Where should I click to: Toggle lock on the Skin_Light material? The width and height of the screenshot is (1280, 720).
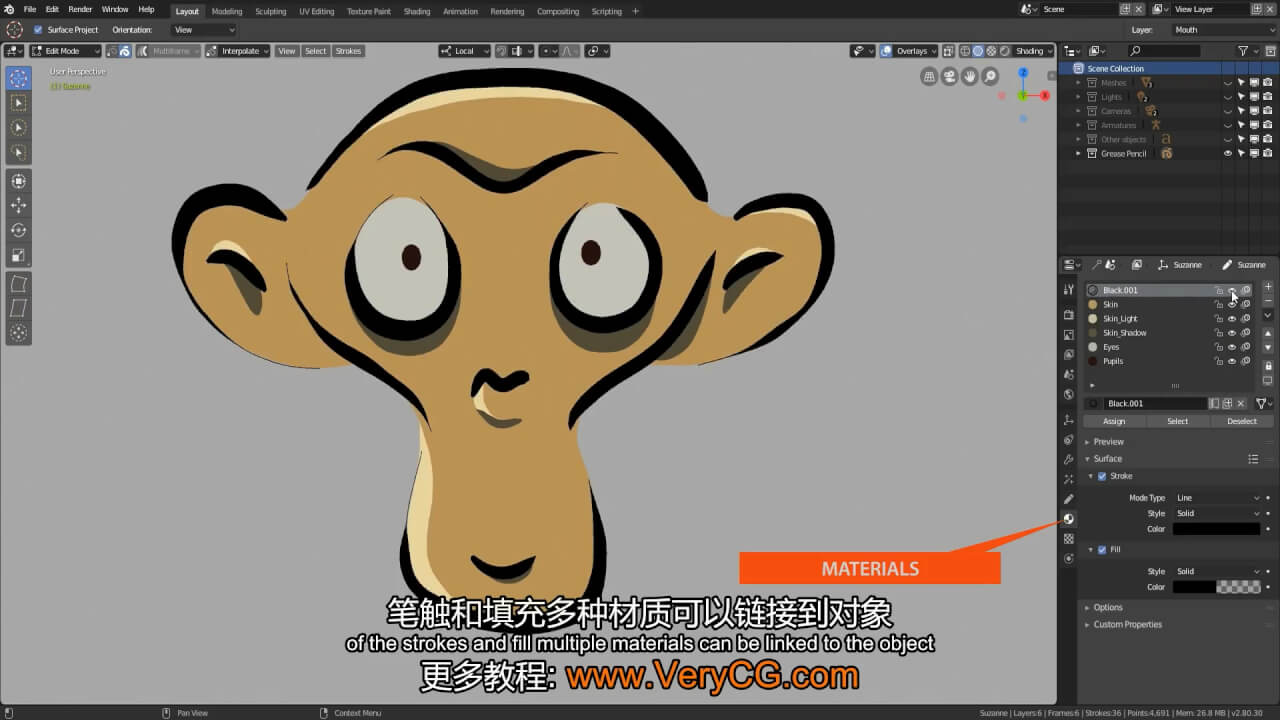[x=1218, y=318]
